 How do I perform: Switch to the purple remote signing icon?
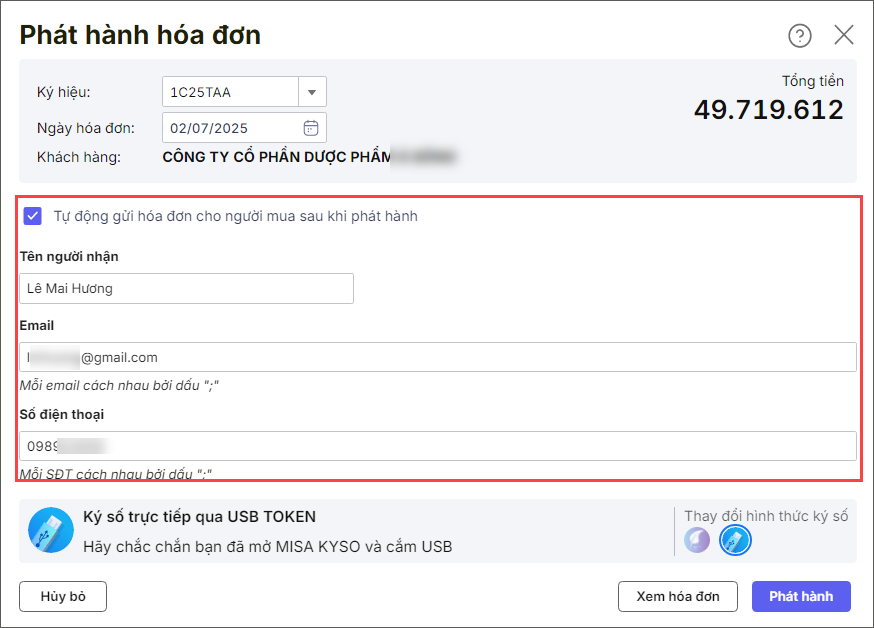click(x=697, y=540)
